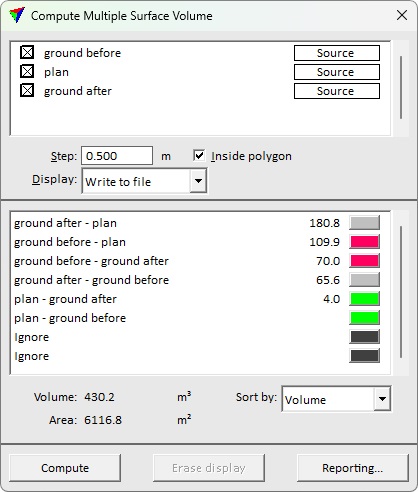The height and width of the screenshot is (492, 418).
Task: Click the application logo in the title bar
Action: point(17,15)
